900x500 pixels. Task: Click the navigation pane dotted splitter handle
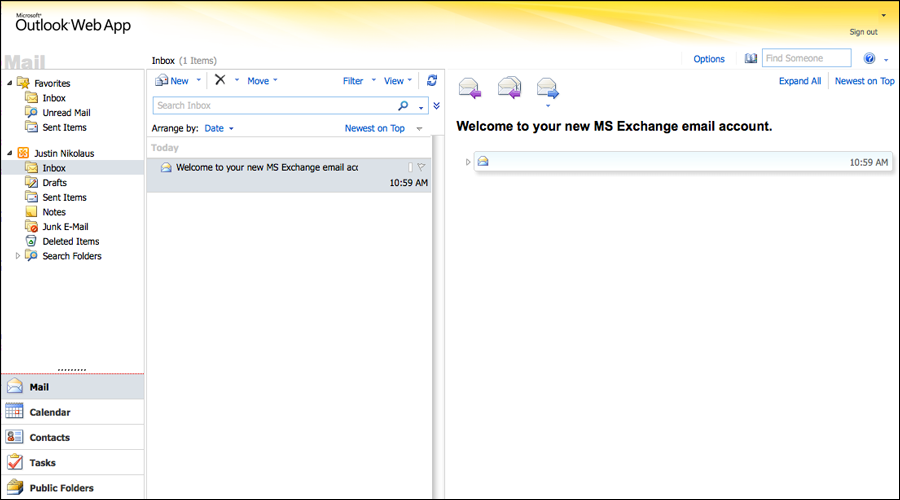click(x=72, y=370)
